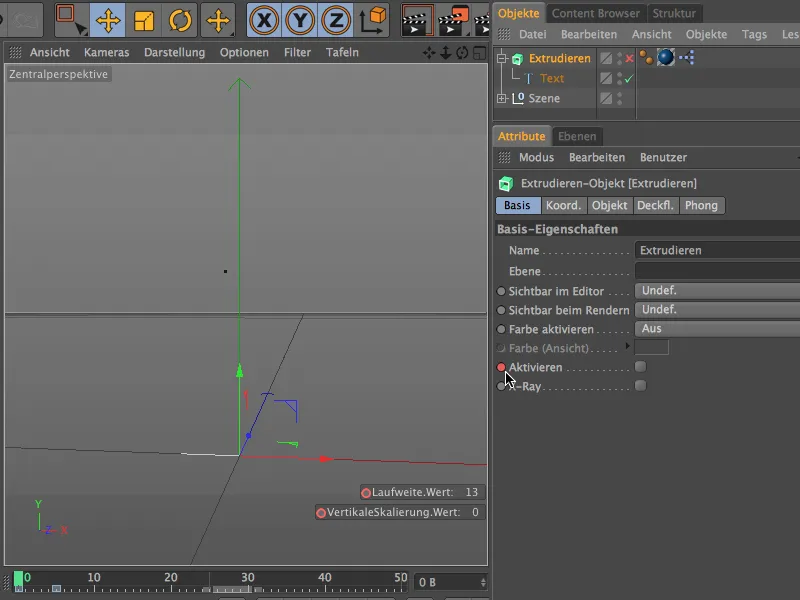The width and height of the screenshot is (800, 600).
Task: Toggle Extrudieren red X enable switch
Action: point(630,59)
